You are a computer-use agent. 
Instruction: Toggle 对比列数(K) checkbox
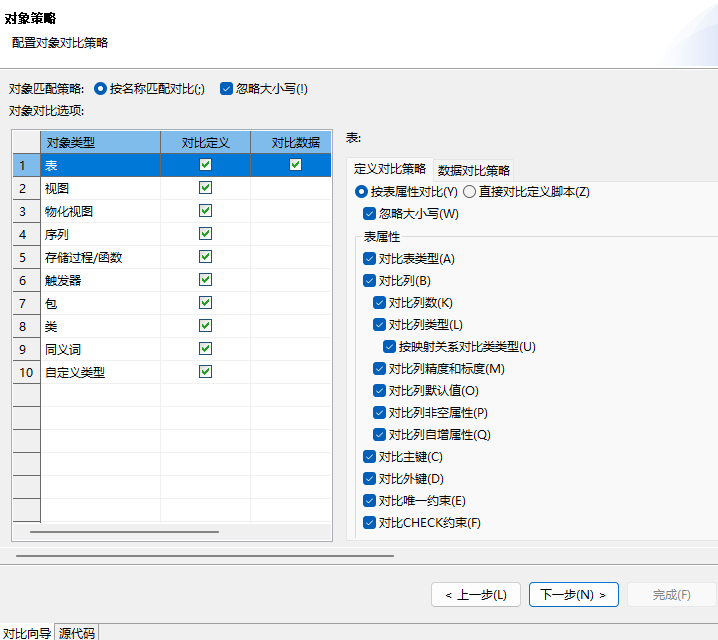[x=379, y=303]
